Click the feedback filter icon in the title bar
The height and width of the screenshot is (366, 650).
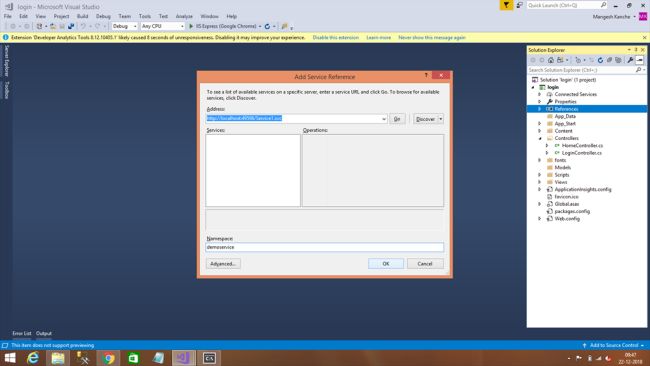(x=506, y=5)
